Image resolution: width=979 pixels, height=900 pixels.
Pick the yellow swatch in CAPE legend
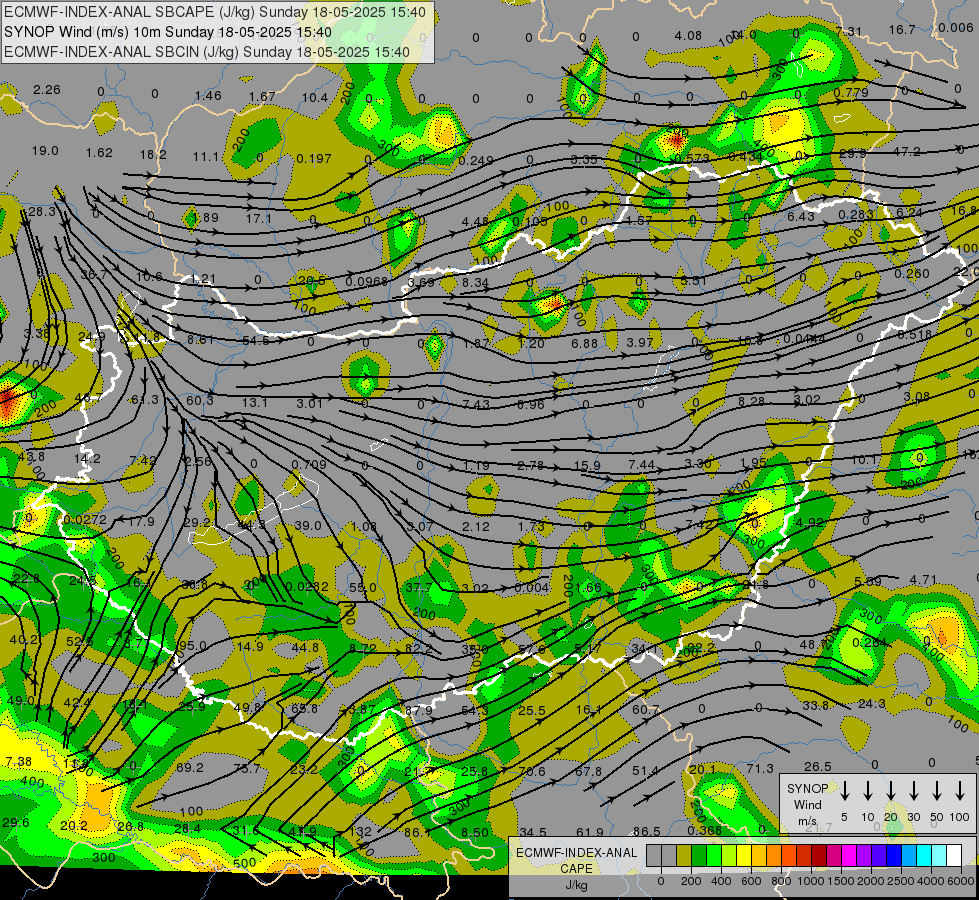(744, 855)
